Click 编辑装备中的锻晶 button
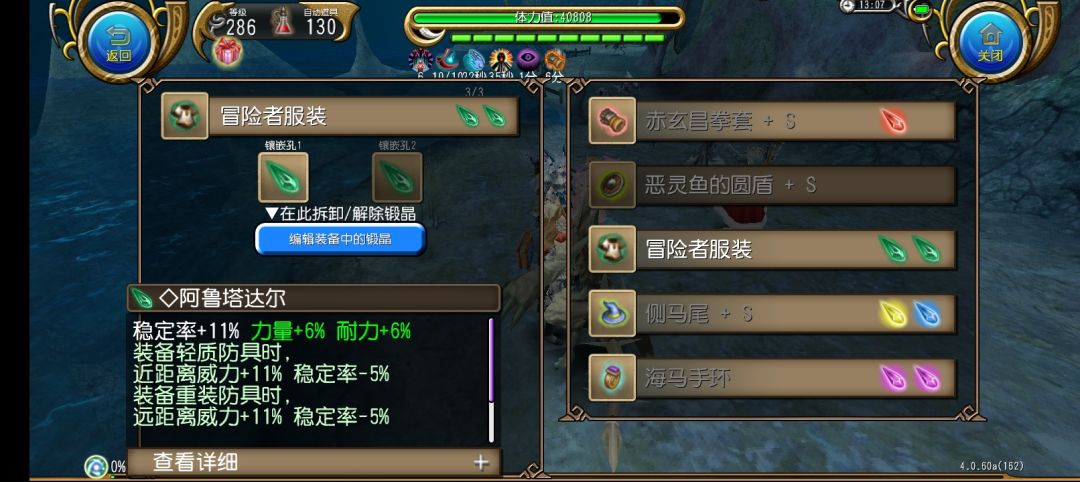1080x482 pixels. (340, 239)
